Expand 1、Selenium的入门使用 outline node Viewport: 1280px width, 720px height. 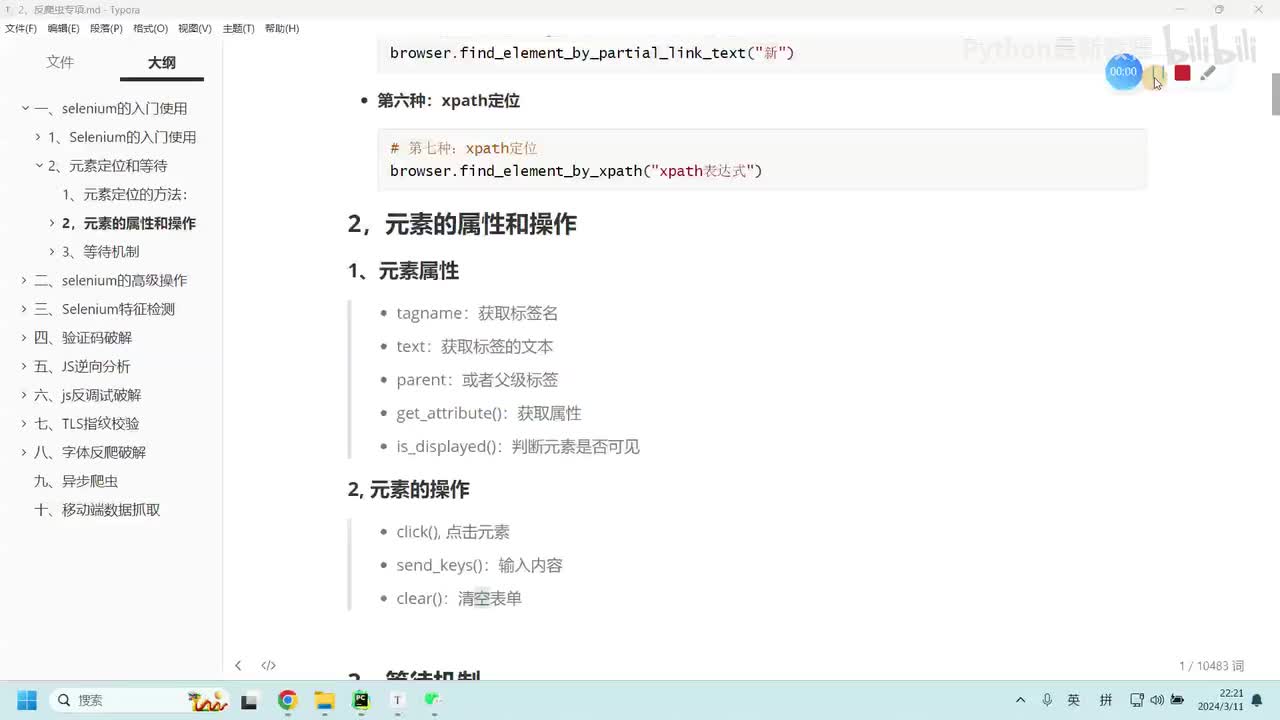[x=39, y=137]
